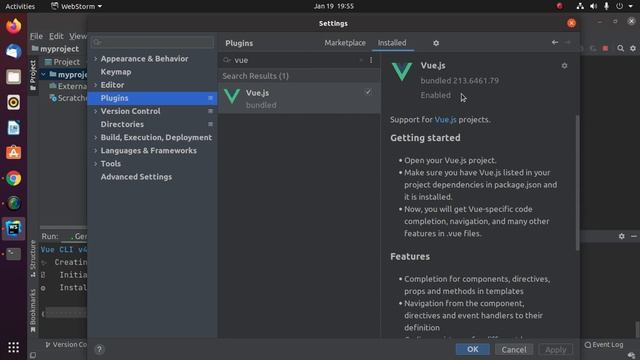This screenshot has height=360, width=640.
Task: Select External Libraries in project tree
Action: coord(68,86)
